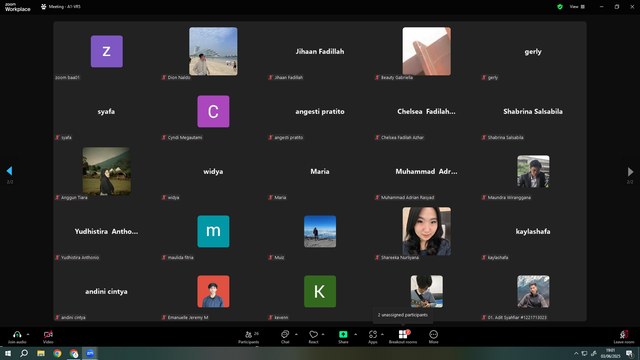Expand the React options arrow
Image resolution: width=640 pixels, height=360 pixels.
[x=323, y=334]
